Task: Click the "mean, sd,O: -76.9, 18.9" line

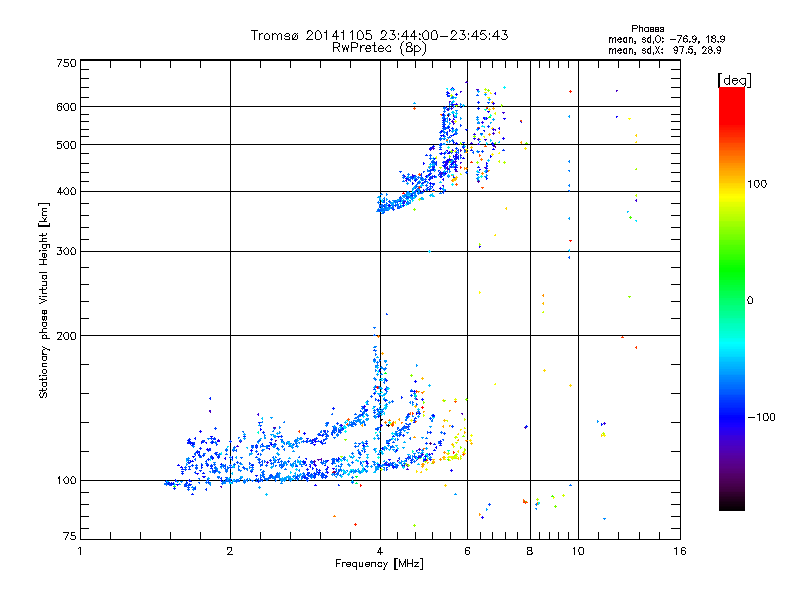Action: (666, 39)
